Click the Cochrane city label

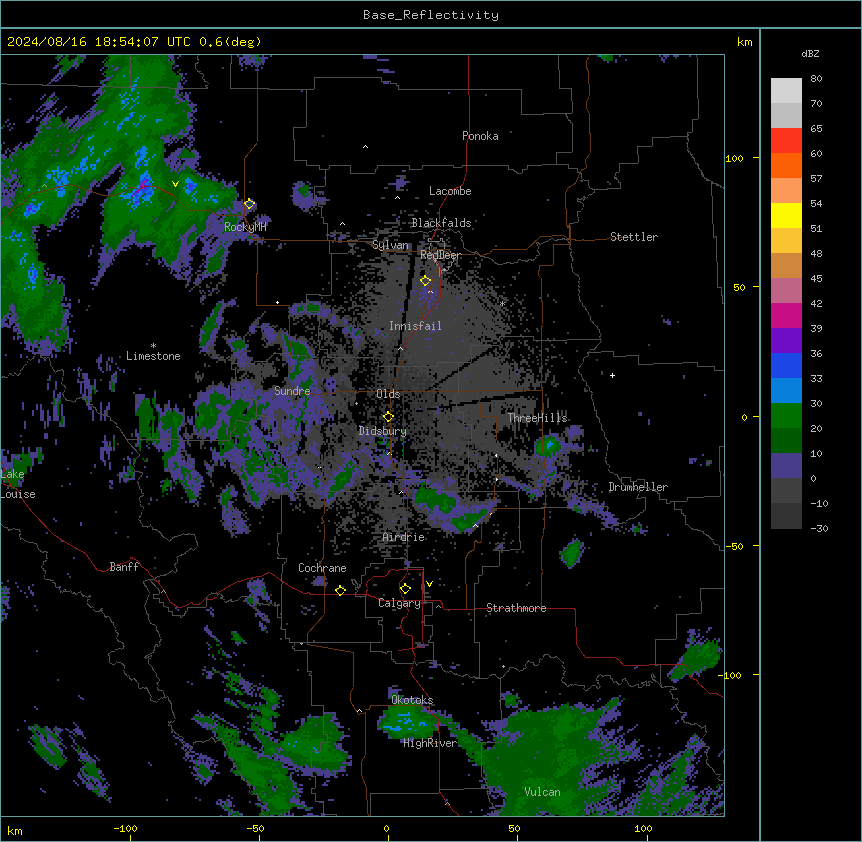[x=322, y=568]
